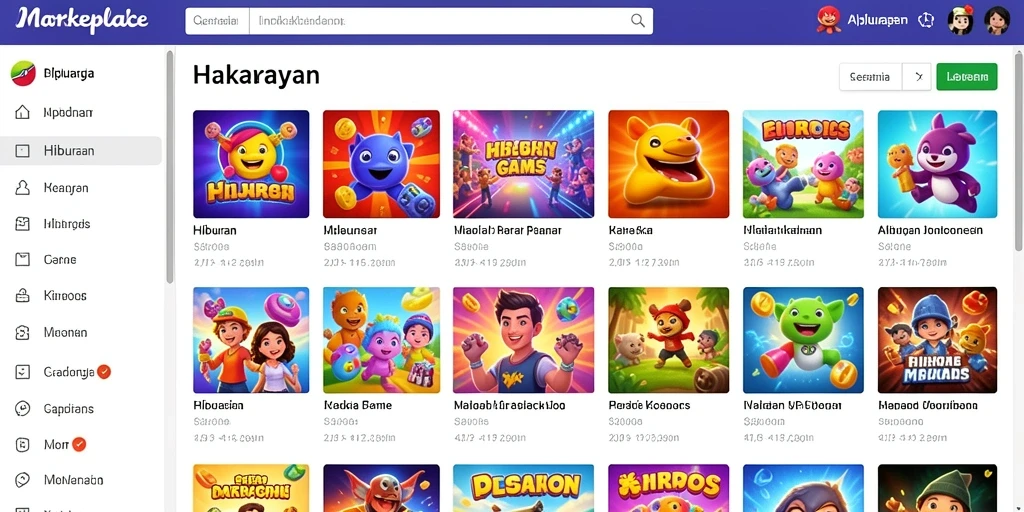Open the green goblin game thumbnail

(803, 340)
